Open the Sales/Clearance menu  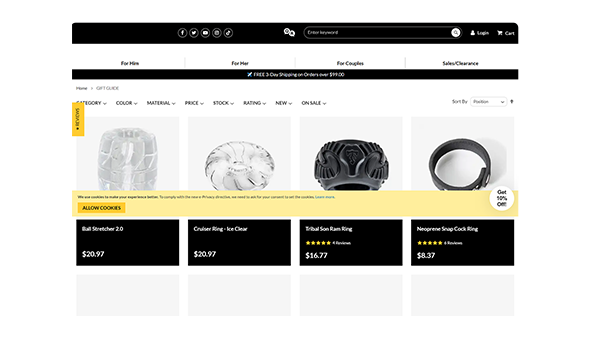(x=461, y=63)
